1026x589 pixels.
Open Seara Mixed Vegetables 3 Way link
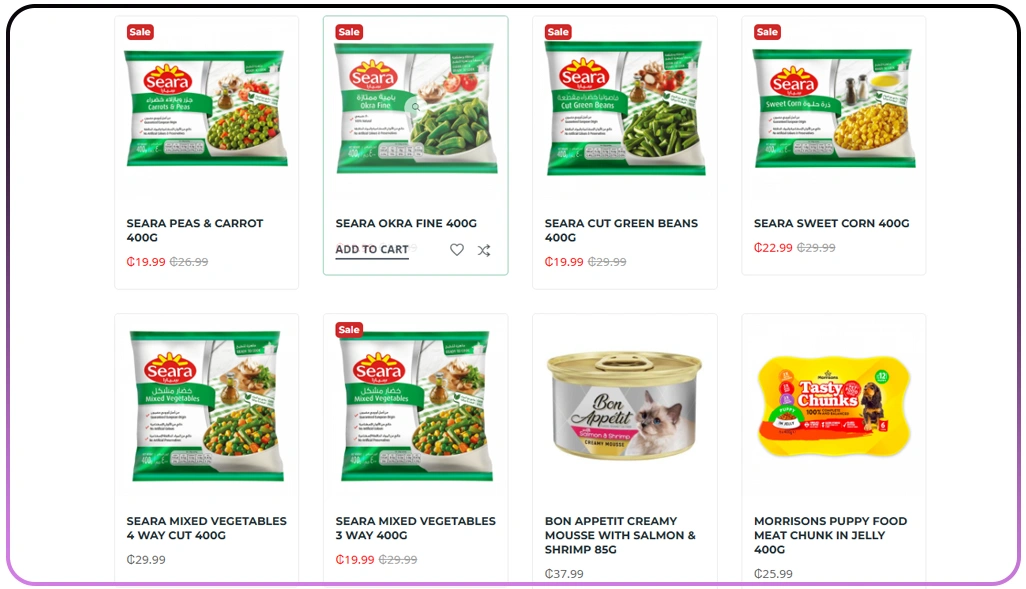tap(416, 528)
